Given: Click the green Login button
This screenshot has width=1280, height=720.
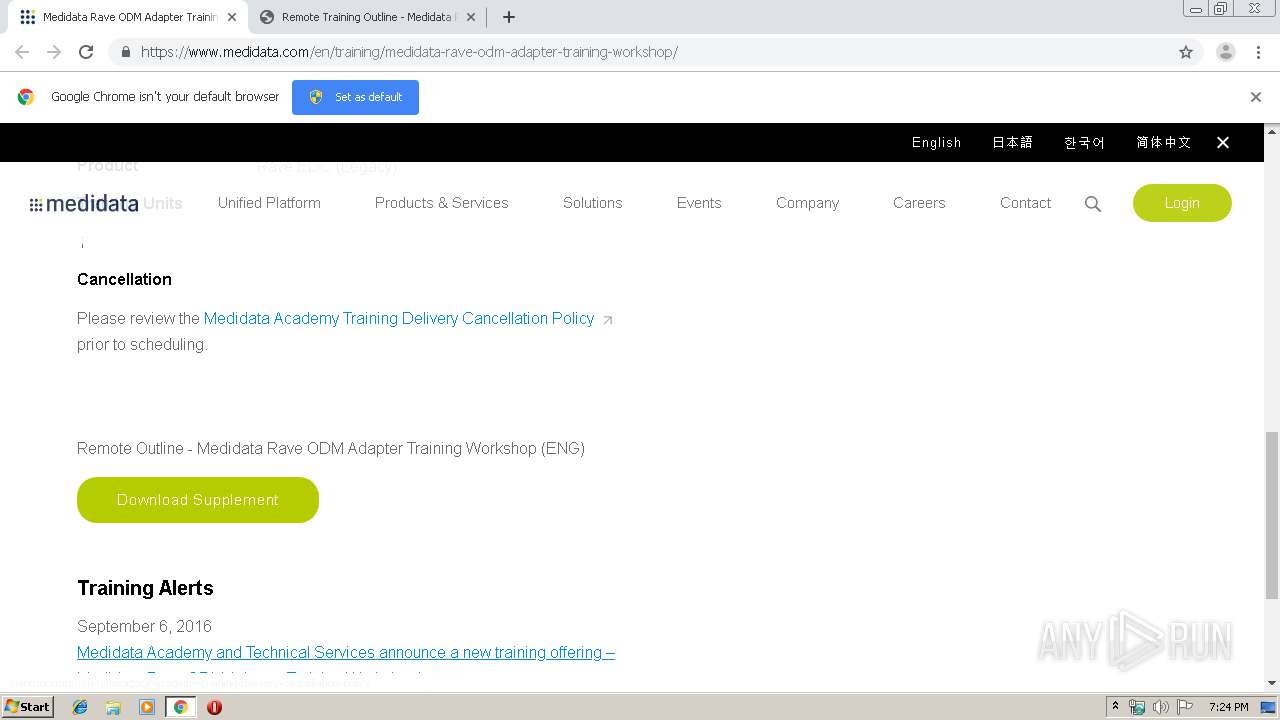Looking at the screenshot, I should [1182, 203].
